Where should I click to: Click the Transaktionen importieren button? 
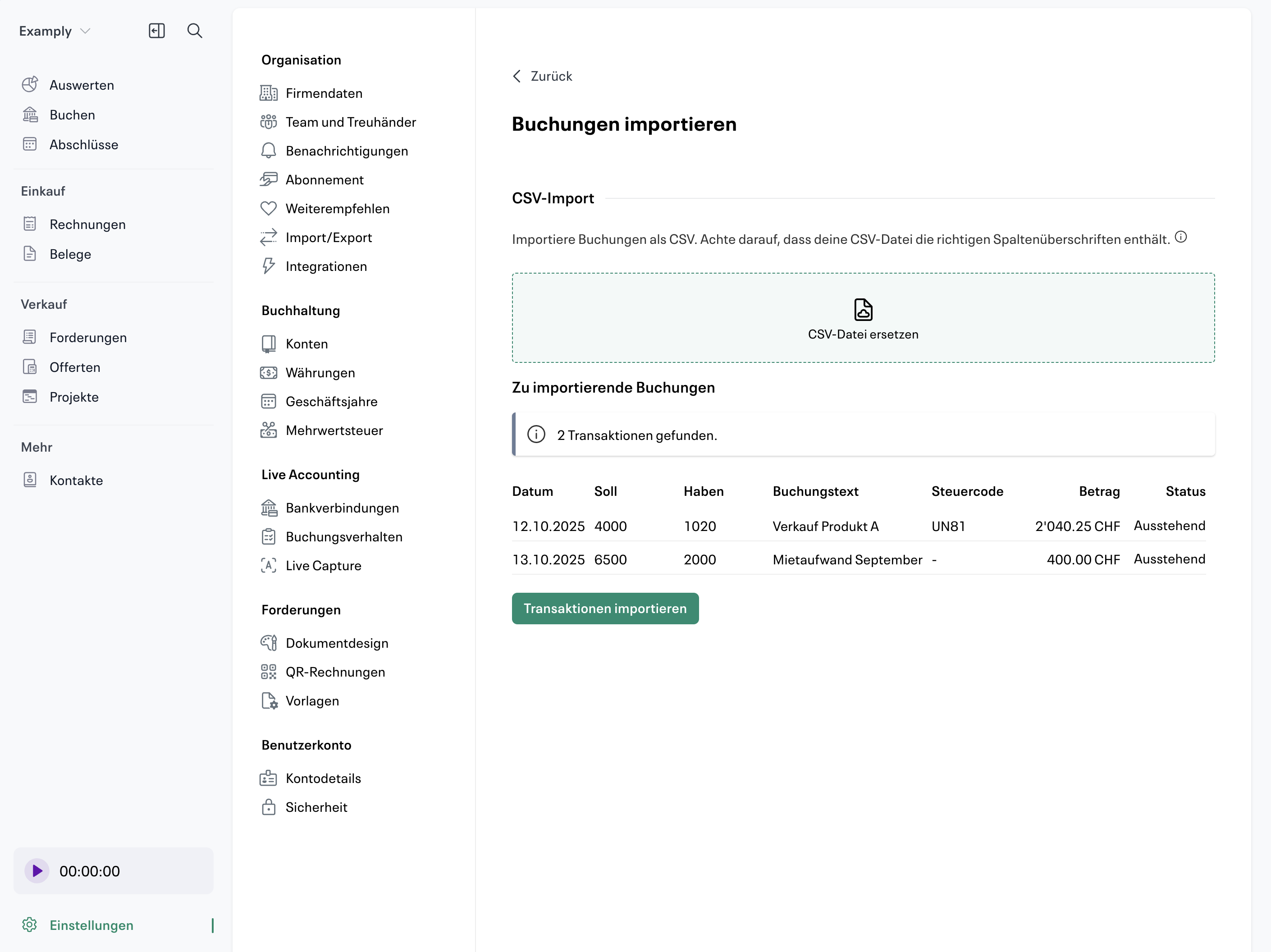pyautogui.click(x=604, y=608)
